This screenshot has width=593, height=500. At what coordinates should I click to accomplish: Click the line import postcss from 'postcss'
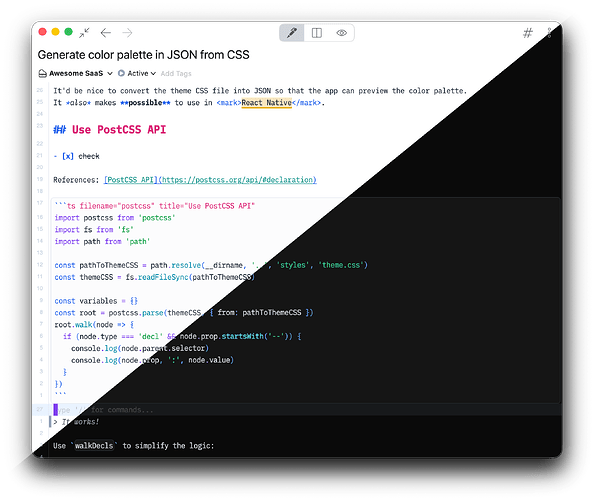(115, 218)
